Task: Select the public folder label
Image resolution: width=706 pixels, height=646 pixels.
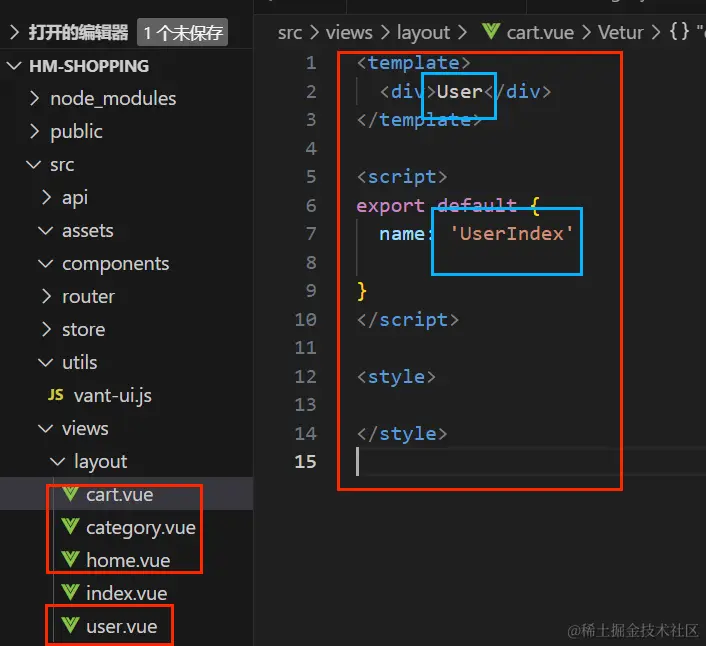Action: coord(76,131)
